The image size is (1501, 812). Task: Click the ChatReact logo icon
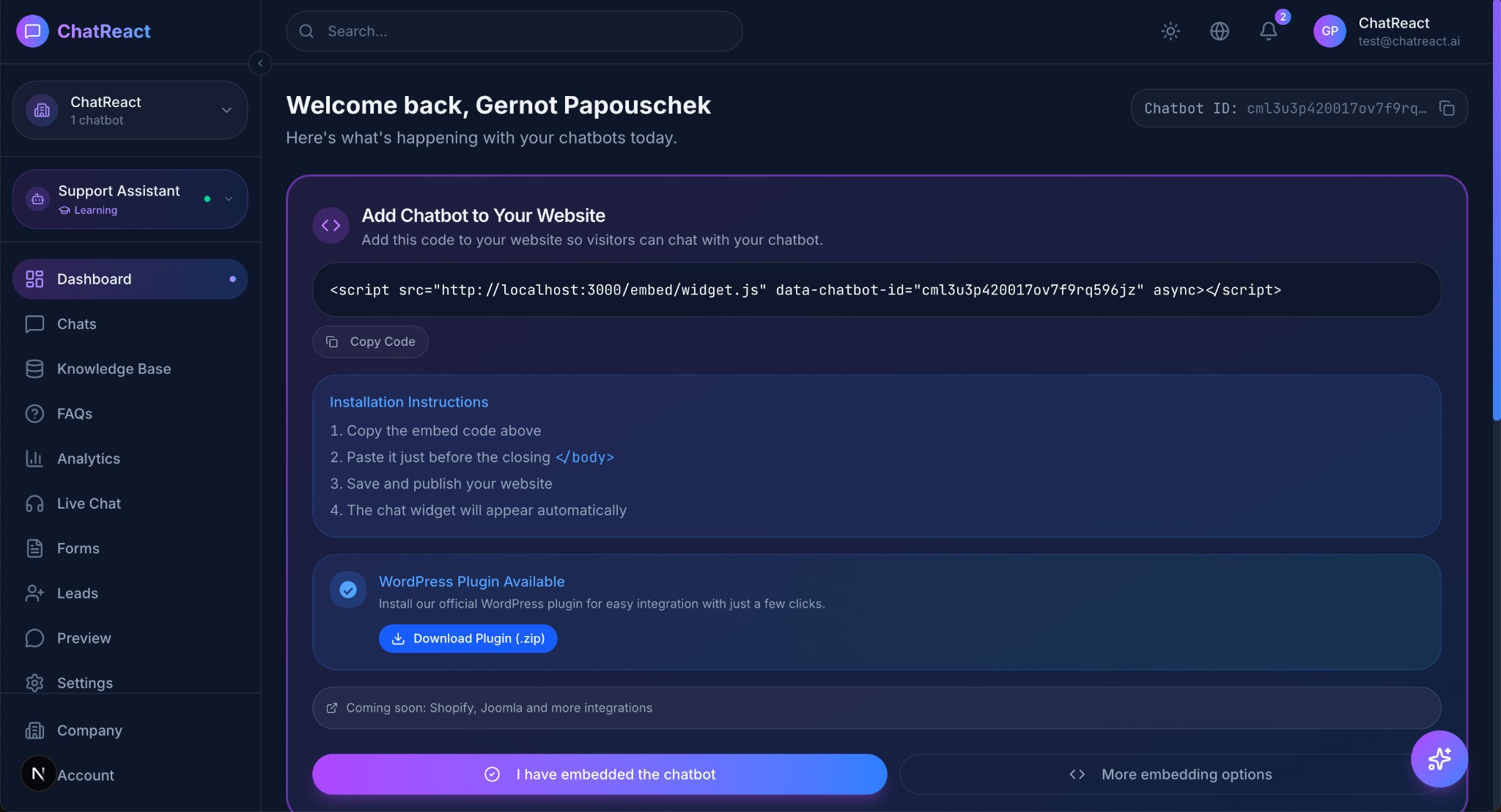32,31
